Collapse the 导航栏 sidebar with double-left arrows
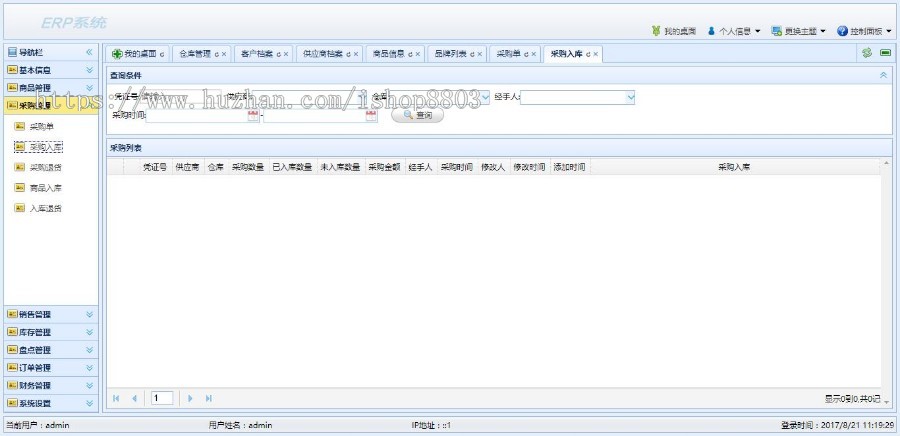The image size is (900, 436). pos(89,52)
